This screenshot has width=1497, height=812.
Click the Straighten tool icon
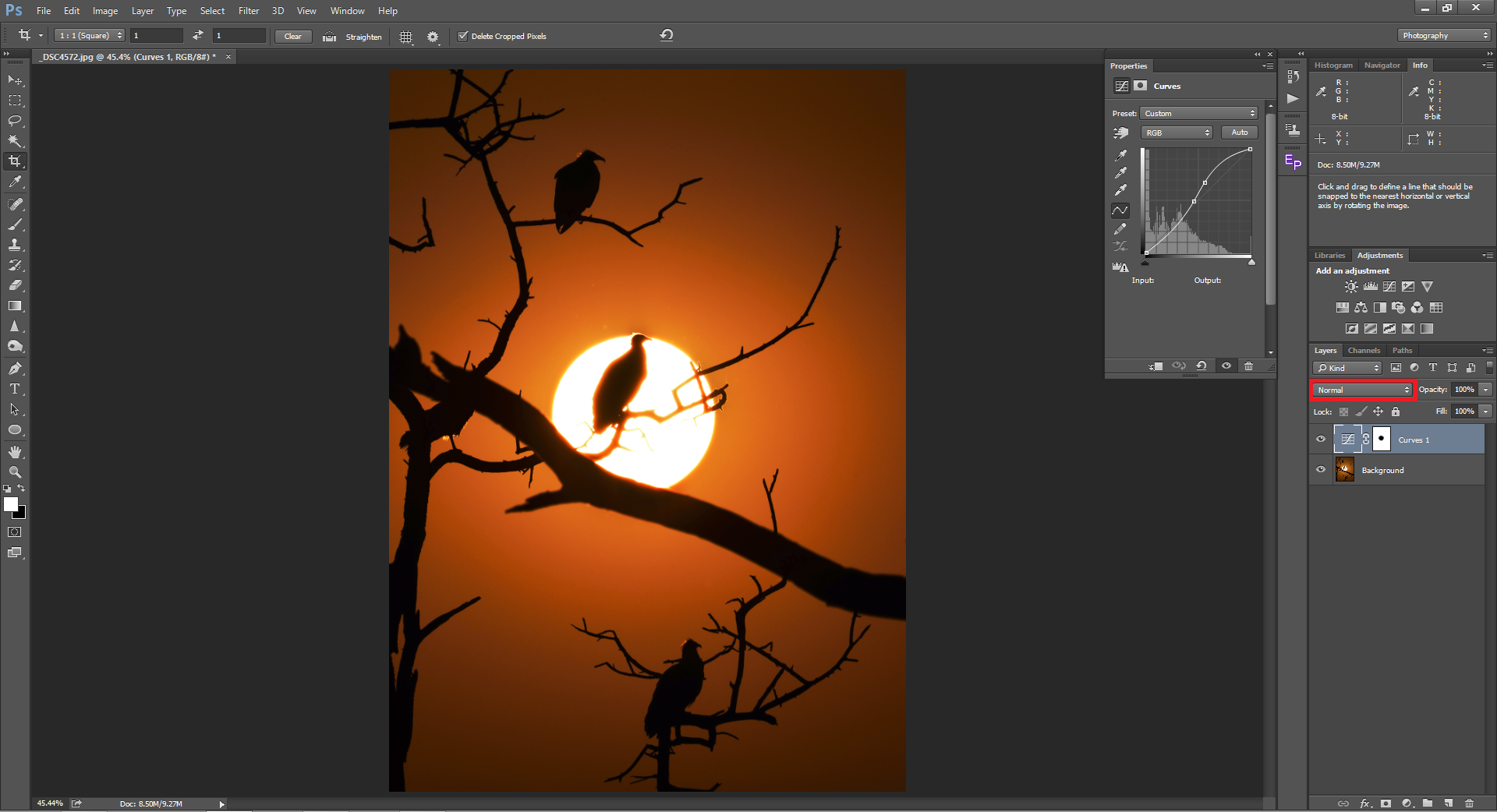[x=330, y=37]
